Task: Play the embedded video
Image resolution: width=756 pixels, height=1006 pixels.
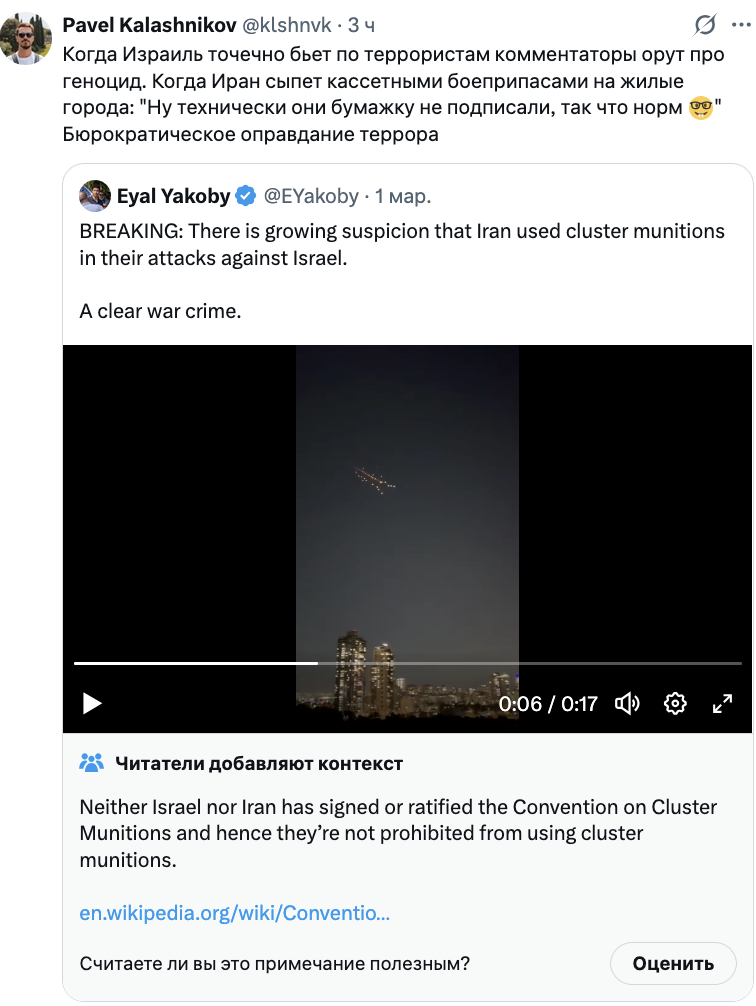Action: click(x=92, y=703)
